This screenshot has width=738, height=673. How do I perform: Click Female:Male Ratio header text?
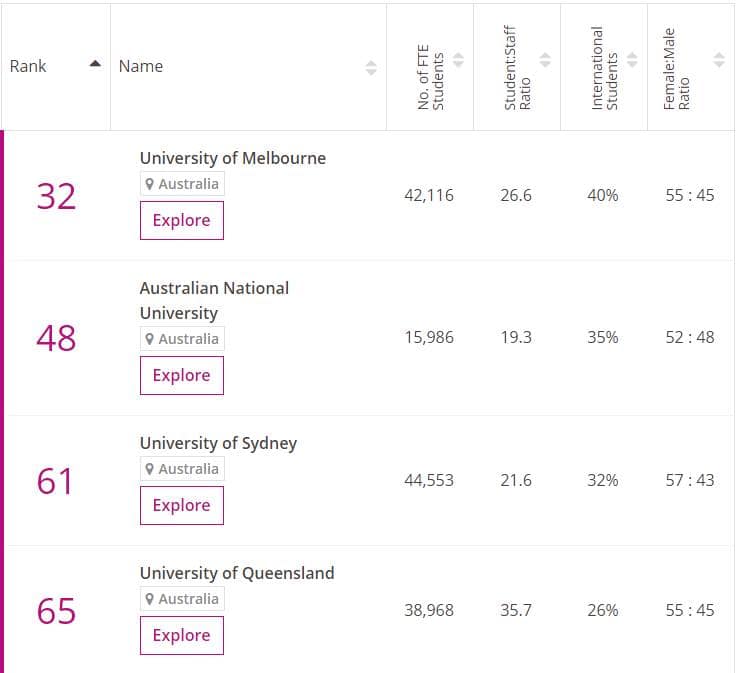coord(676,69)
